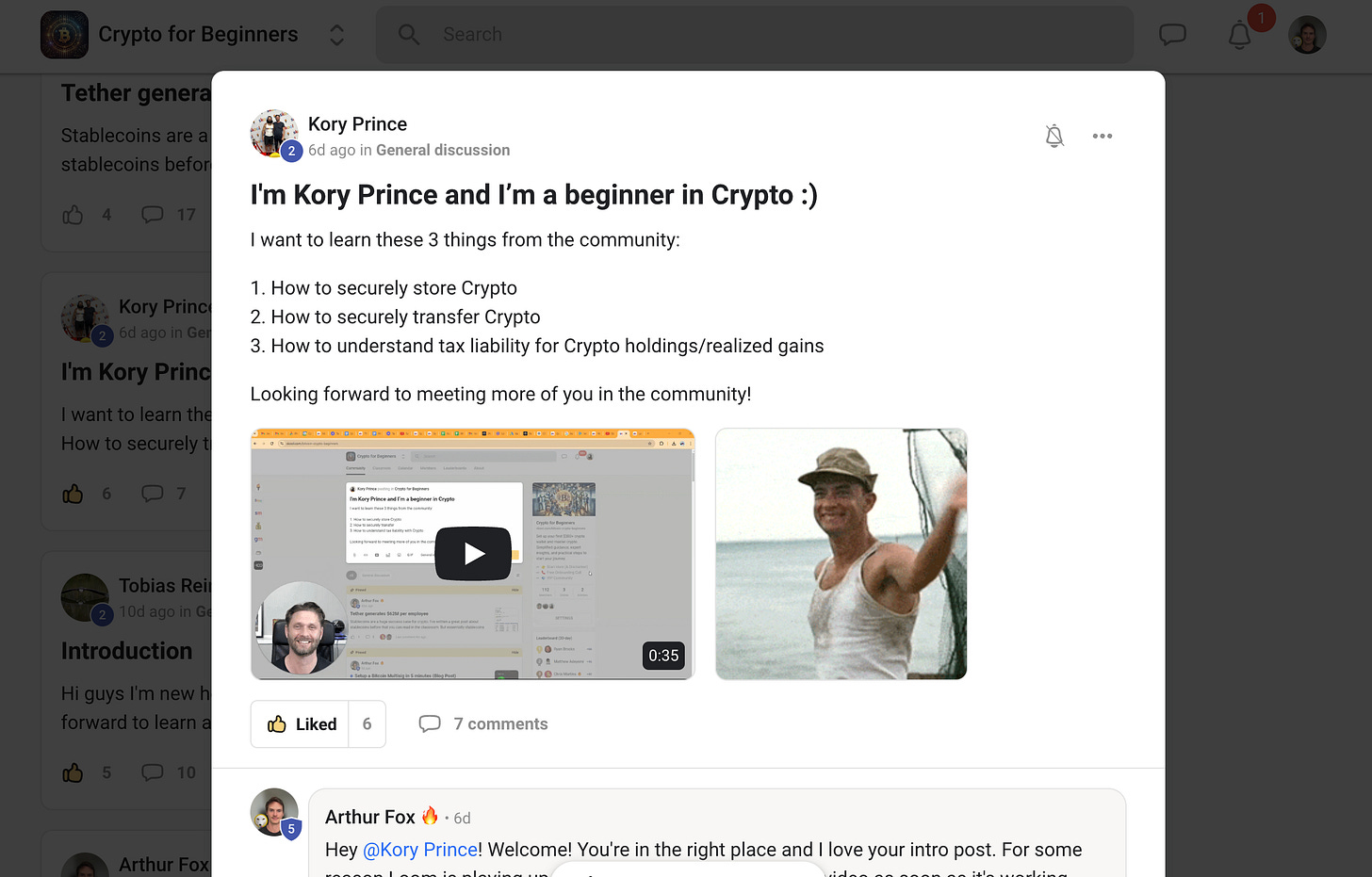Expand the Crypto for Beginners community switcher

tap(336, 35)
